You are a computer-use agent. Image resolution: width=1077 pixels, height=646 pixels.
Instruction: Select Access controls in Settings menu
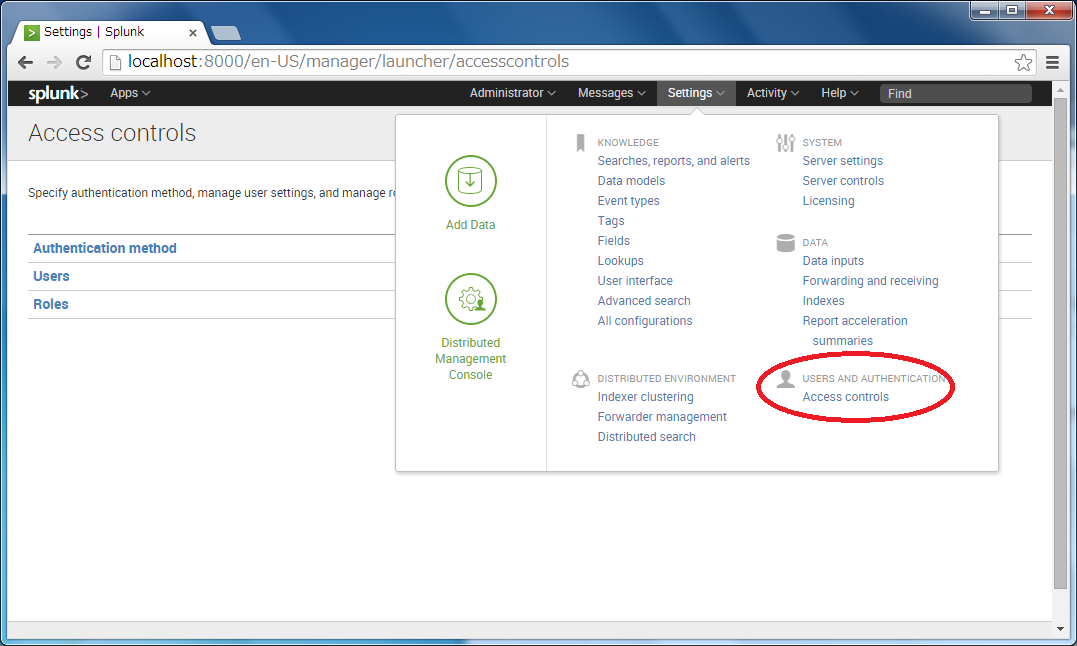click(846, 397)
